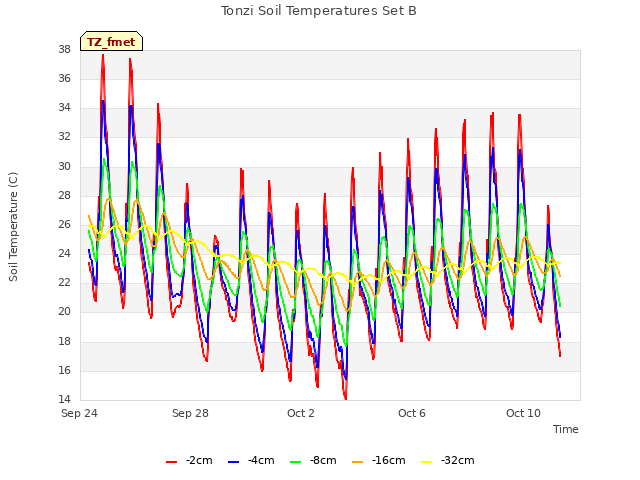This screenshot has height=480, width=640.
Task: Click the Sep 24 x-axis tick label
Action: (80, 413)
